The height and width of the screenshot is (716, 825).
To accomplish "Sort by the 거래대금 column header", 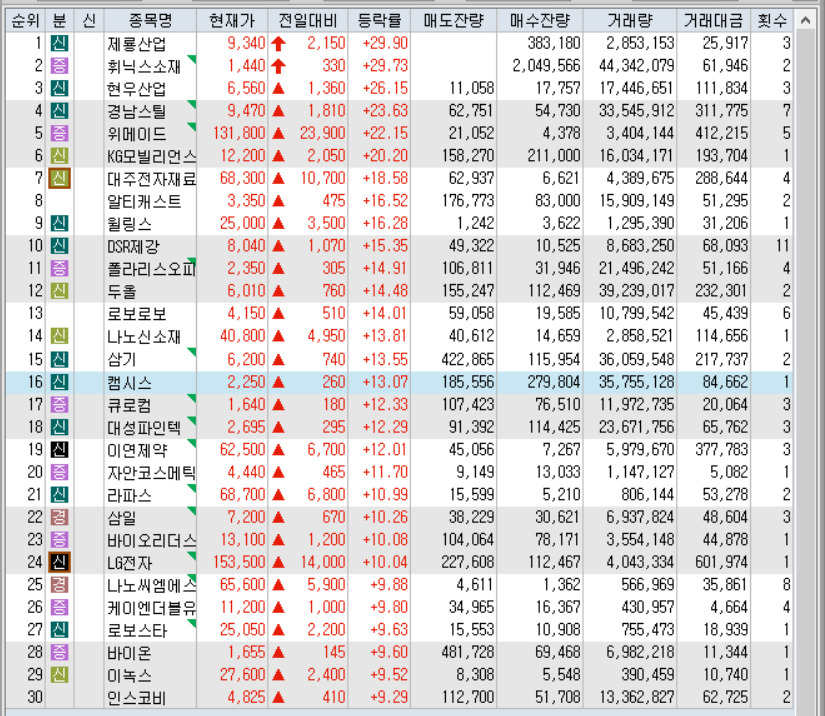I will pyautogui.click(x=713, y=21).
